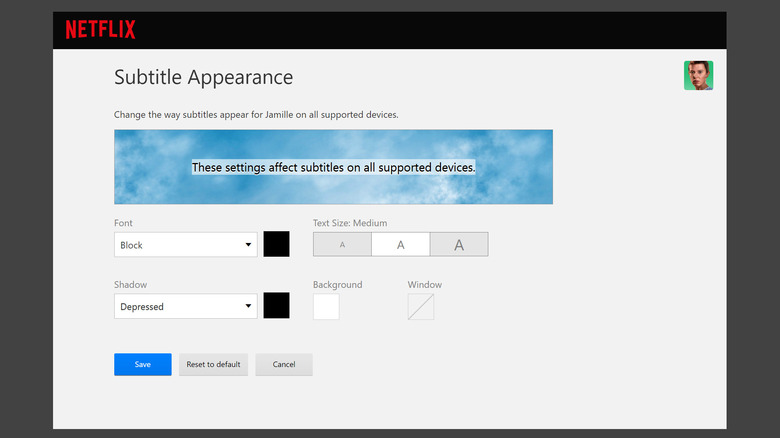Click the sky subtitle preview image

click(333, 167)
